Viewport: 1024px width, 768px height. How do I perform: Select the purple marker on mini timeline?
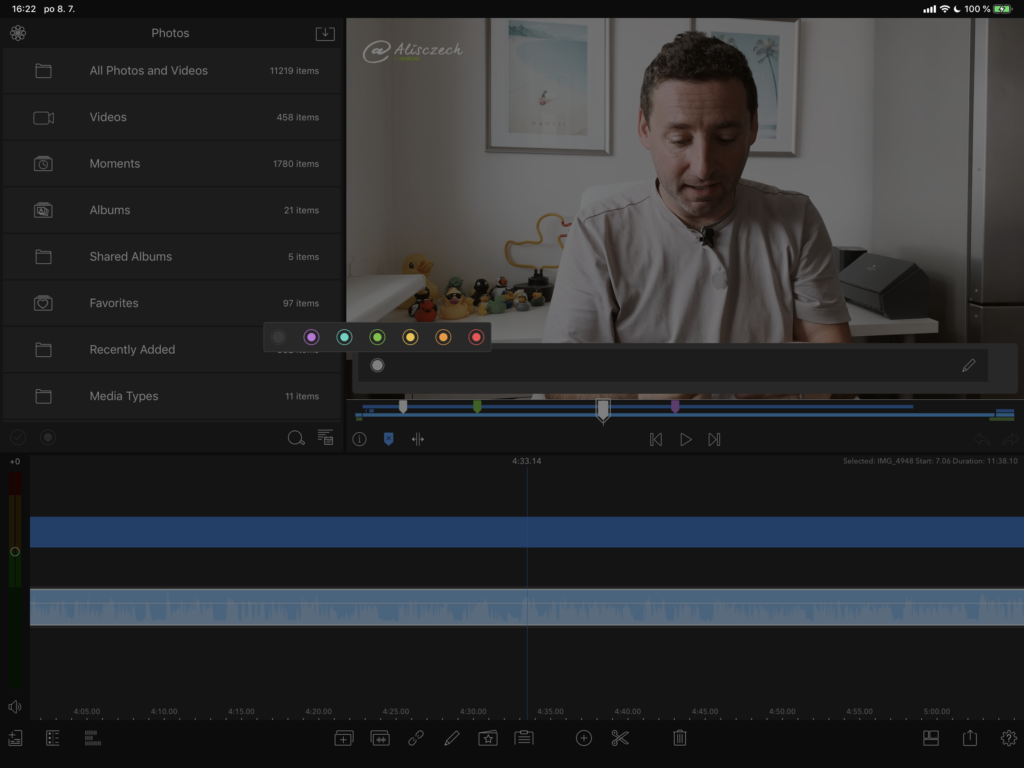click(x=675, y=407)
